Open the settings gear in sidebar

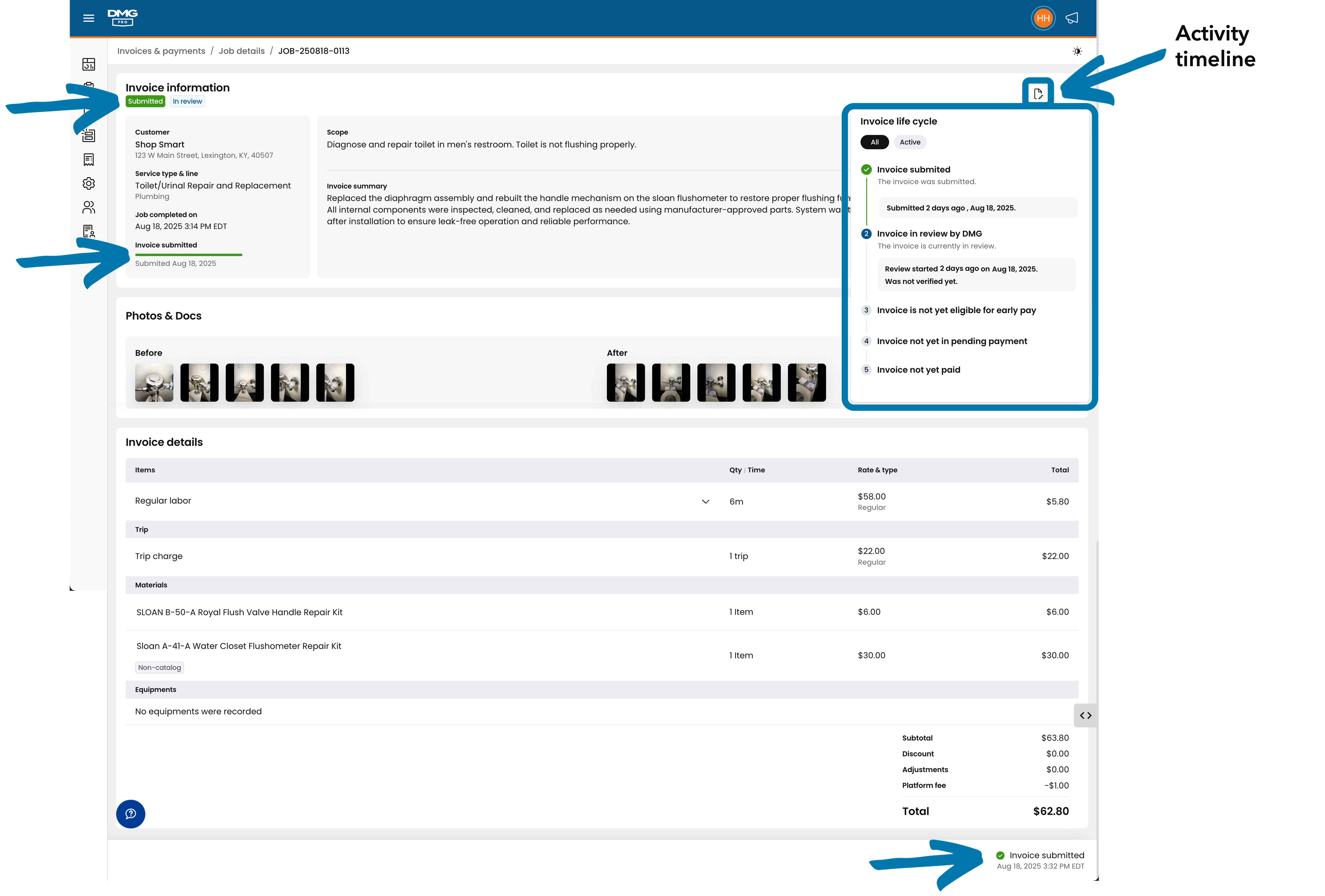88,184
